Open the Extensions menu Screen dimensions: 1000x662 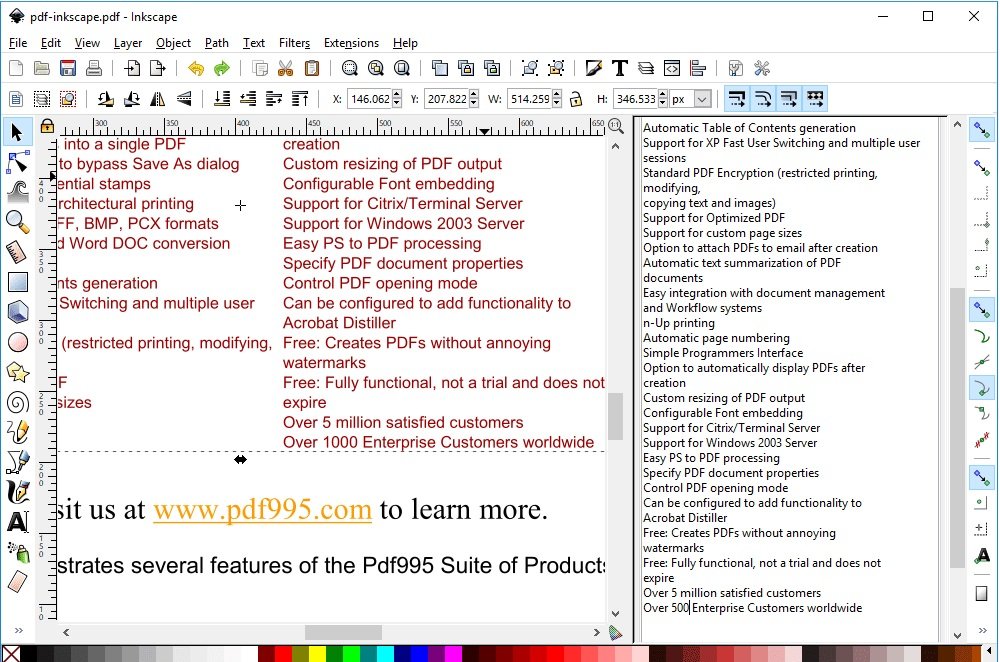coord(351,43)
